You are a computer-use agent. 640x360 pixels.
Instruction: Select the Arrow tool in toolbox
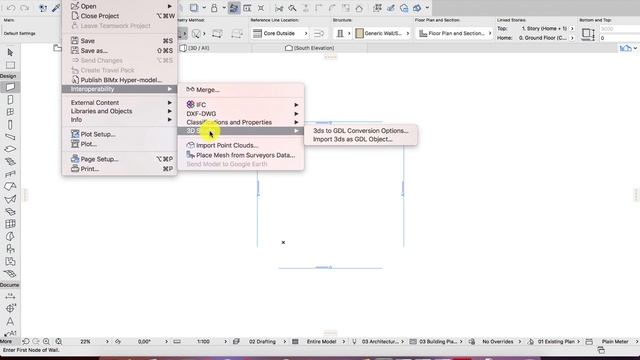point(10,53)
